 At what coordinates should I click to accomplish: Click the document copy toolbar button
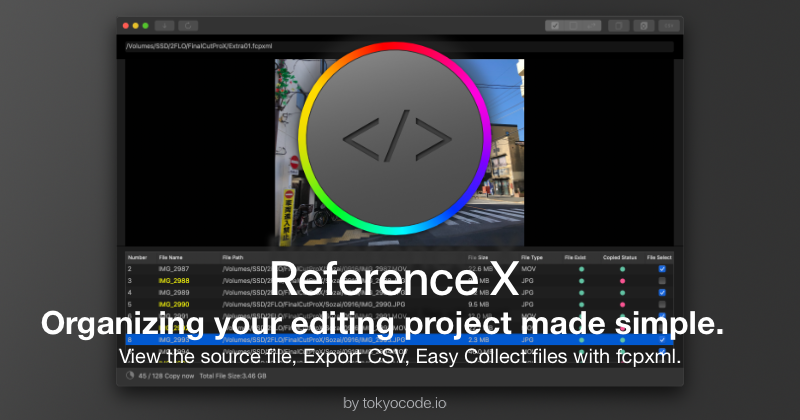618,26
